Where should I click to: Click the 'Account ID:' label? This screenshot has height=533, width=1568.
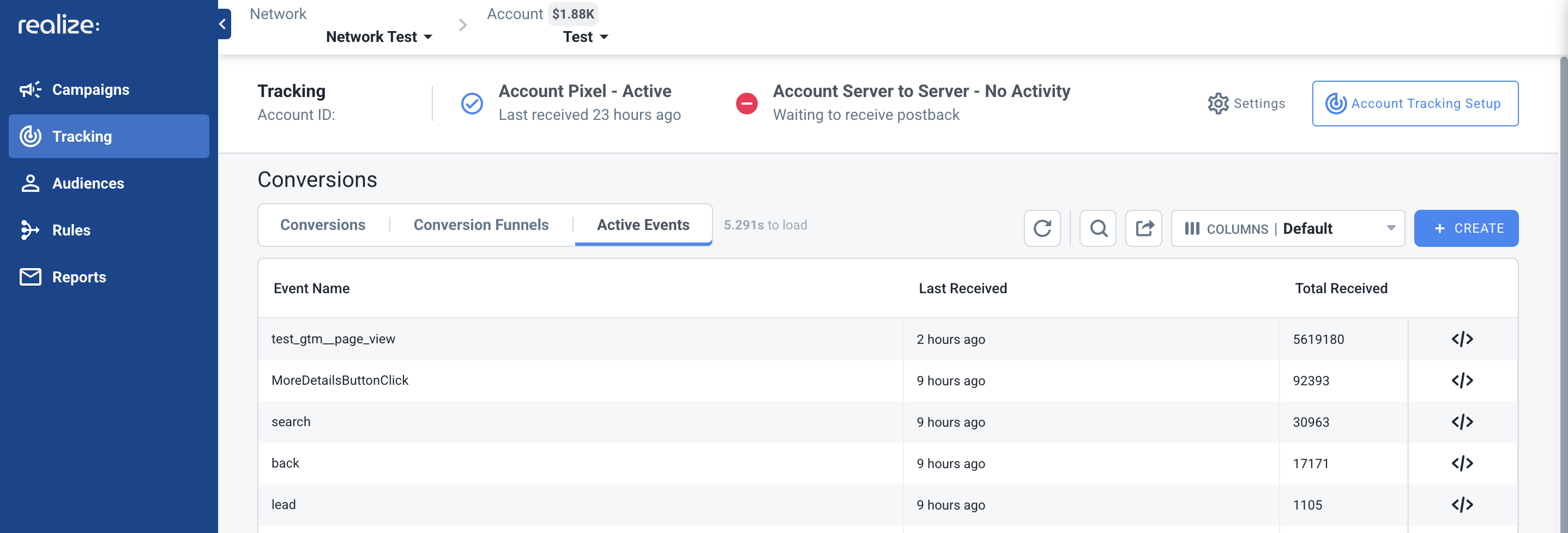[x=297, y=114]
